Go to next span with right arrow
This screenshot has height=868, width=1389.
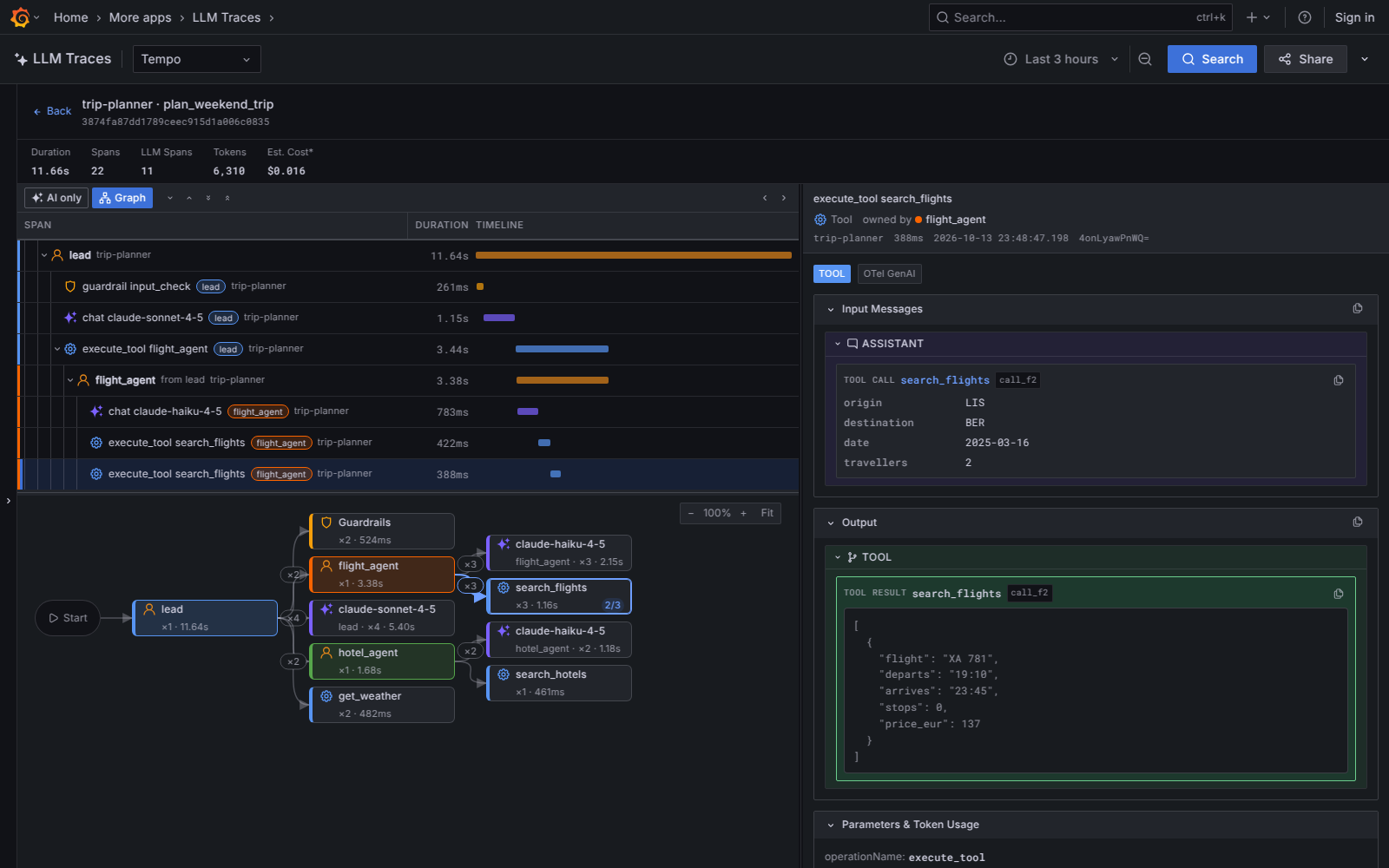784,198
